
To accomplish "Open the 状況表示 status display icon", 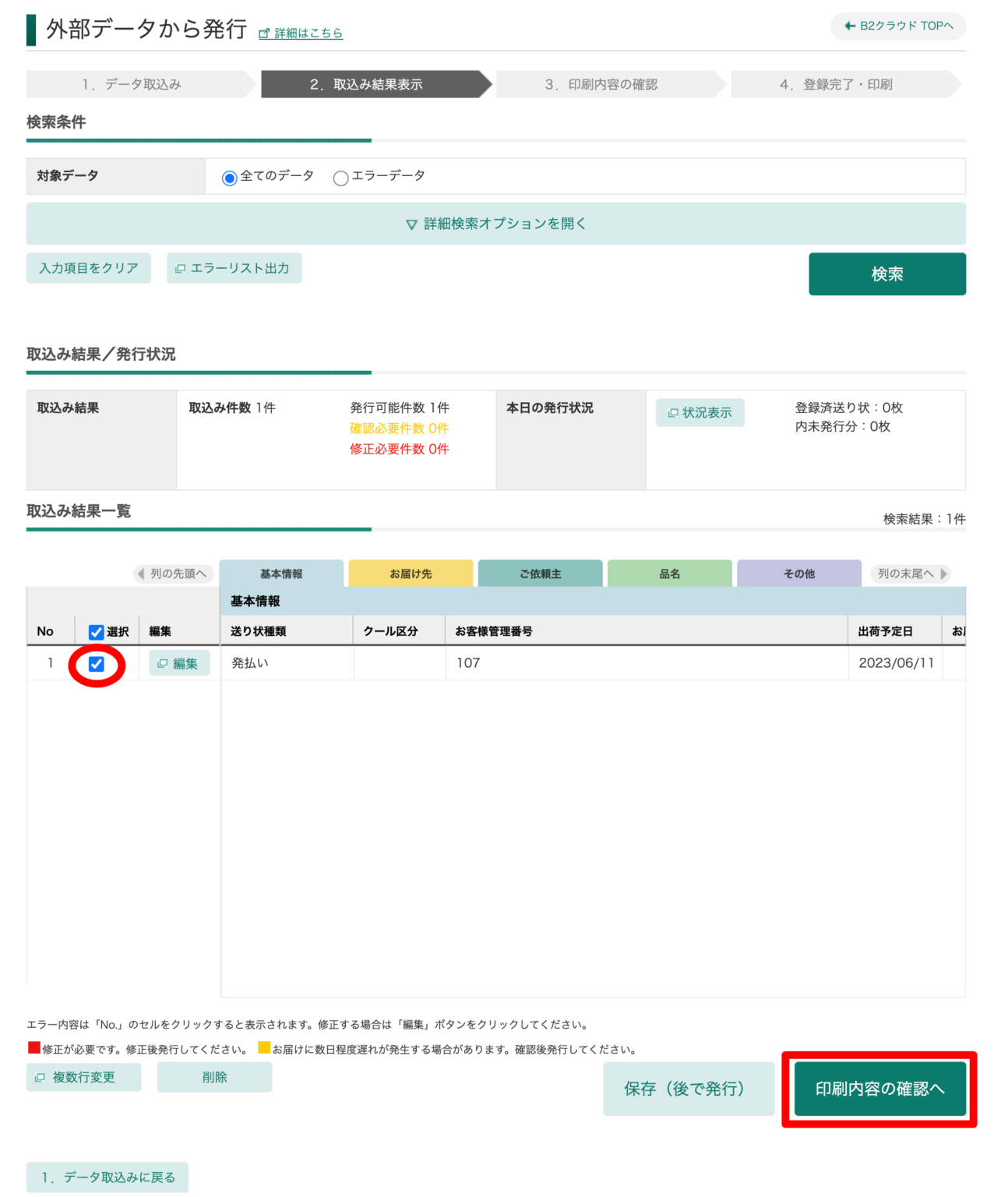I will [x=673, y=413].
